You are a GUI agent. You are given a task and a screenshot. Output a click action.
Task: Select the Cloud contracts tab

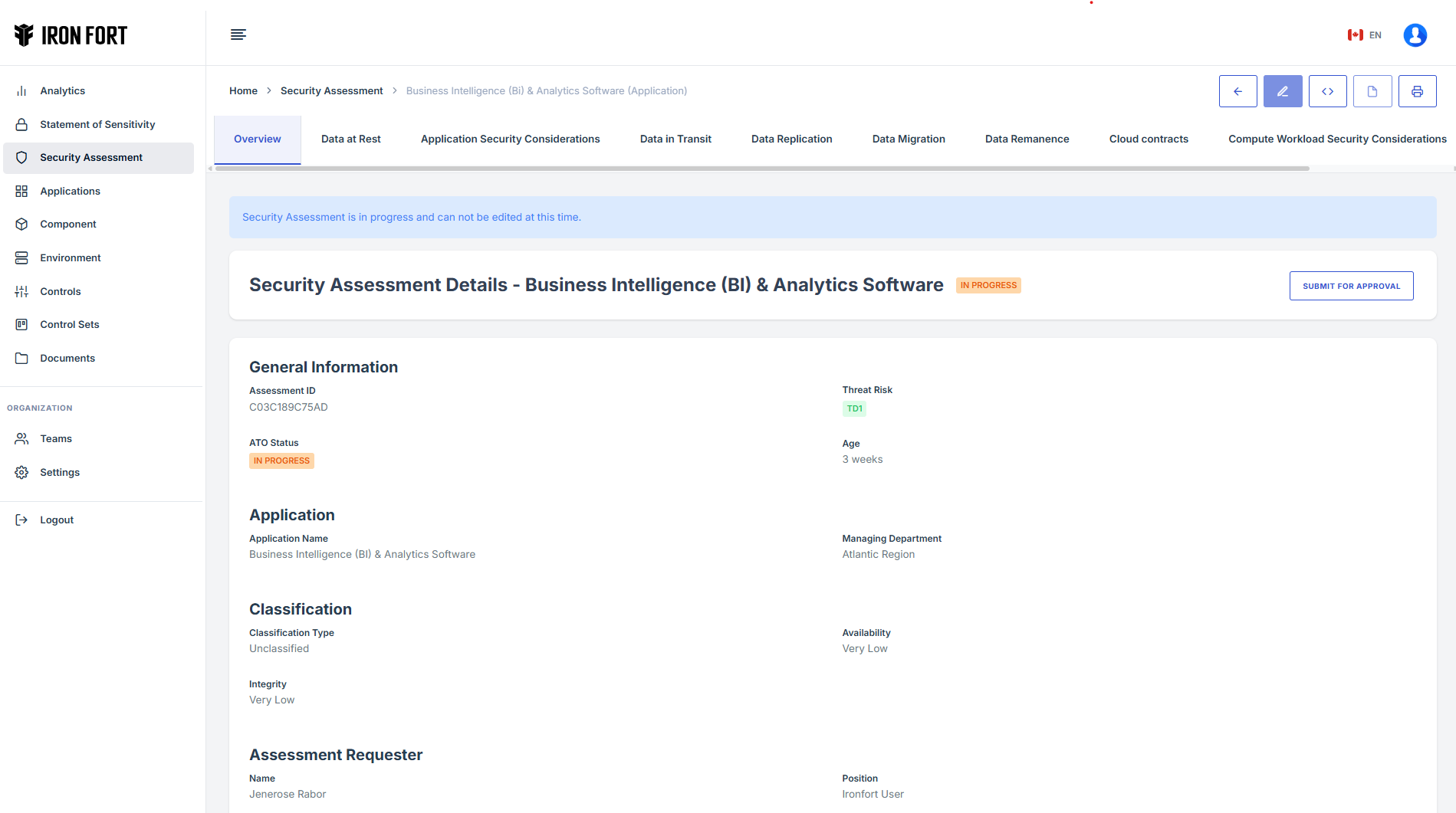pyautogui.click(x=1148, y=139)
